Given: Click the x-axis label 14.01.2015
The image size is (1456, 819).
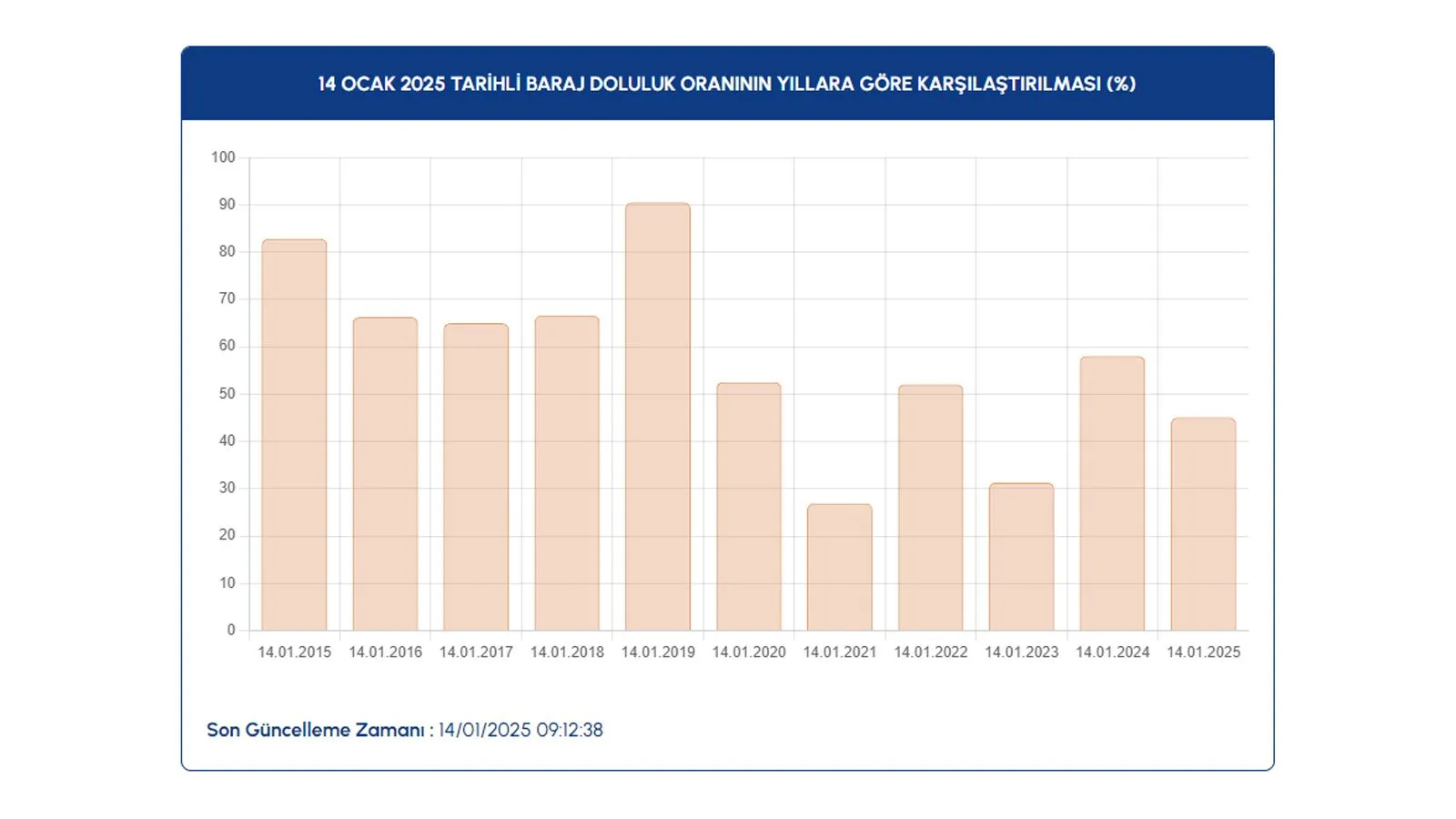Looking at the screenshot, I should pos(295,652).
